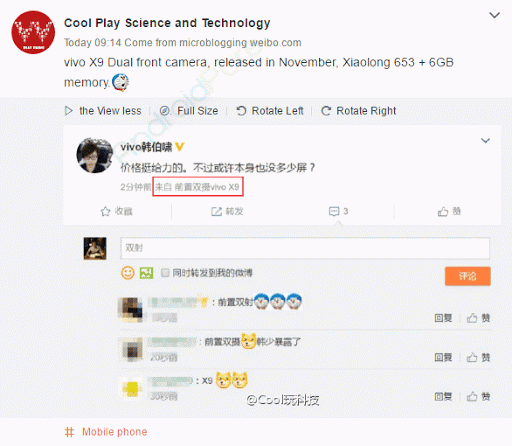This screenshot has height=446, width=512.
Task: Like the X9 comment at the bottom
Action: (x=478, y=396)
